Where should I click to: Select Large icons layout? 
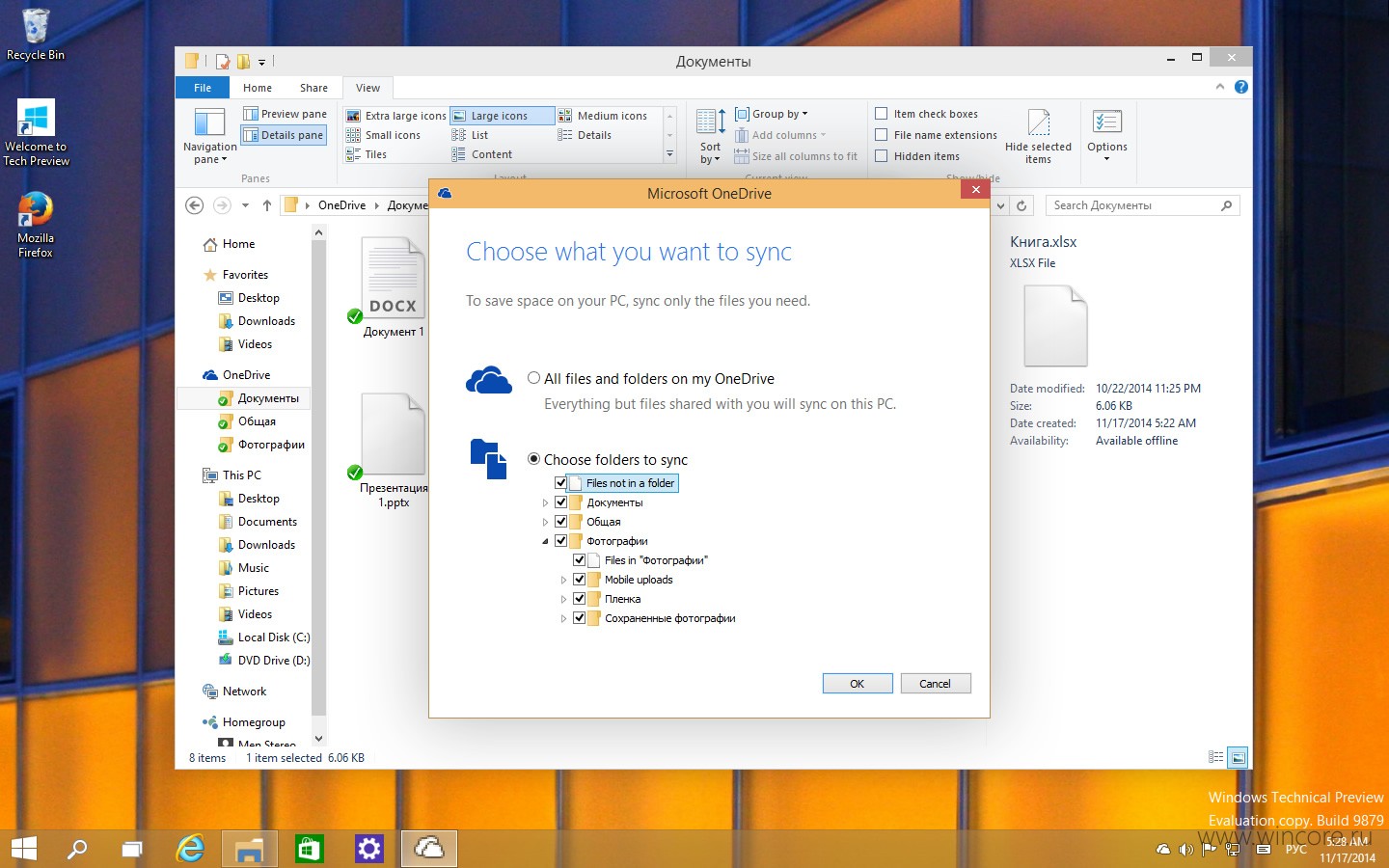[x=502, y=116]
